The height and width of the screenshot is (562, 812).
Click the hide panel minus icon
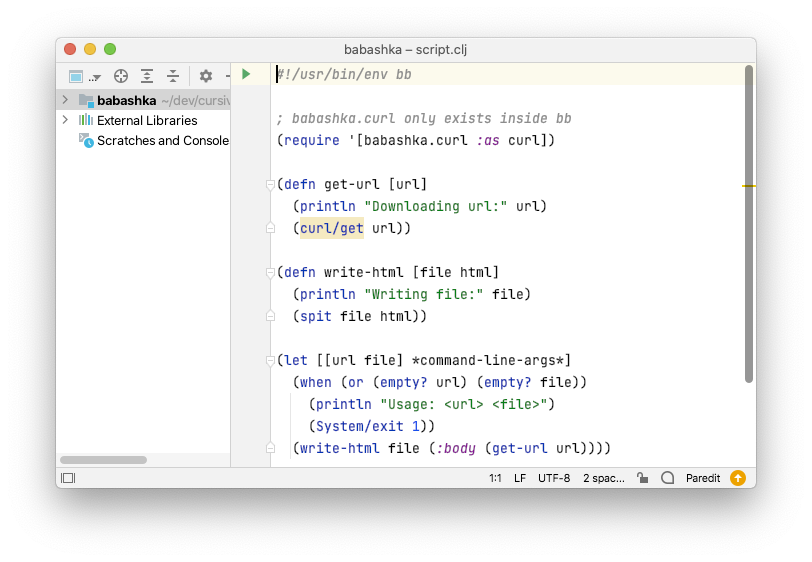[228, 77]
